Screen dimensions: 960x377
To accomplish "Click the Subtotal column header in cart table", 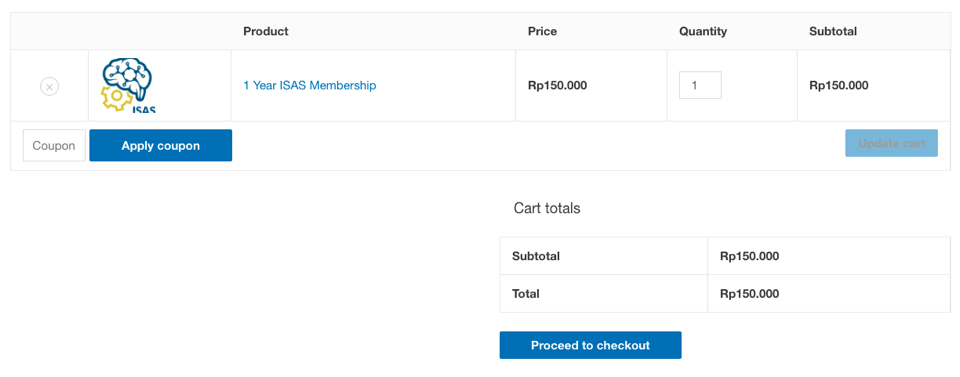I will click(833, 31).
